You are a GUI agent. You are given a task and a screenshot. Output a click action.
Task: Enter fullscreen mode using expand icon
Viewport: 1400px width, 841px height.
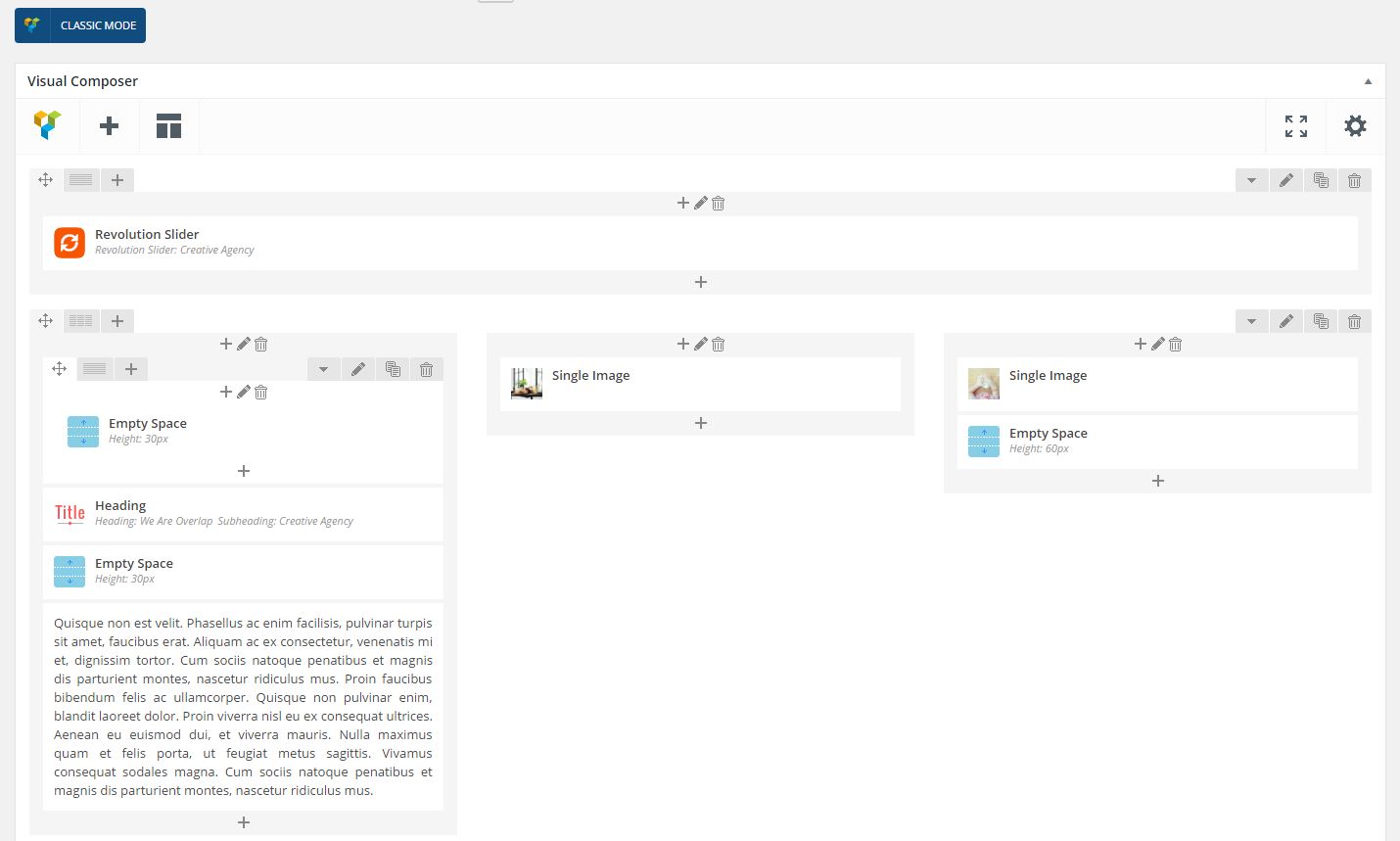pos(1295,125)
